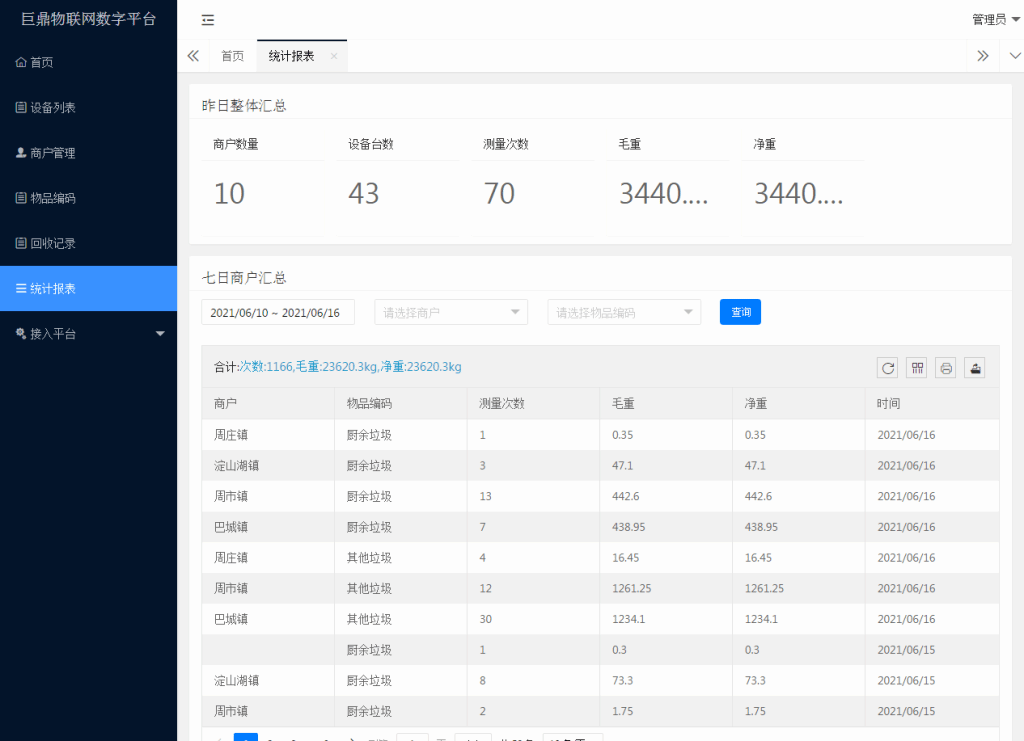Click the 巨鼎物联网数字平台 logo title

88,19
